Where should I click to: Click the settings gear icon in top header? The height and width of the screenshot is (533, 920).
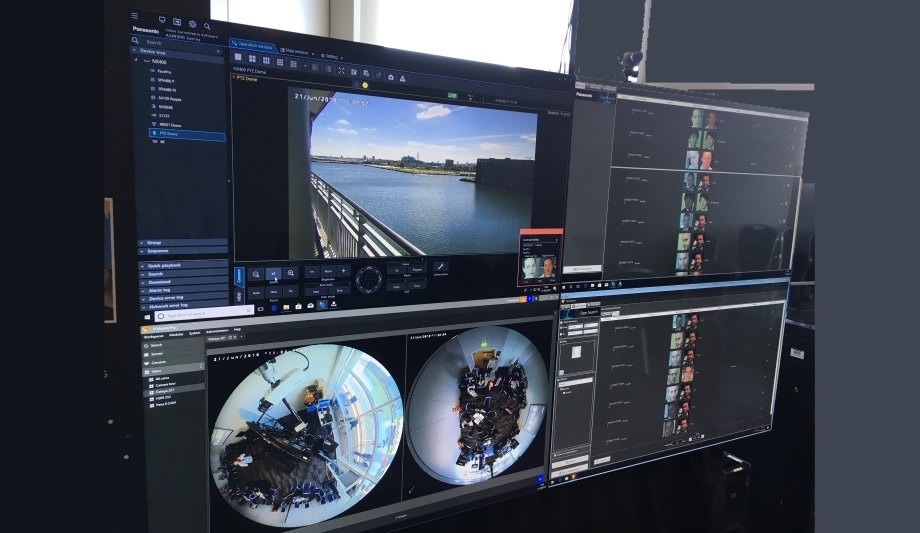coord(192,22)
